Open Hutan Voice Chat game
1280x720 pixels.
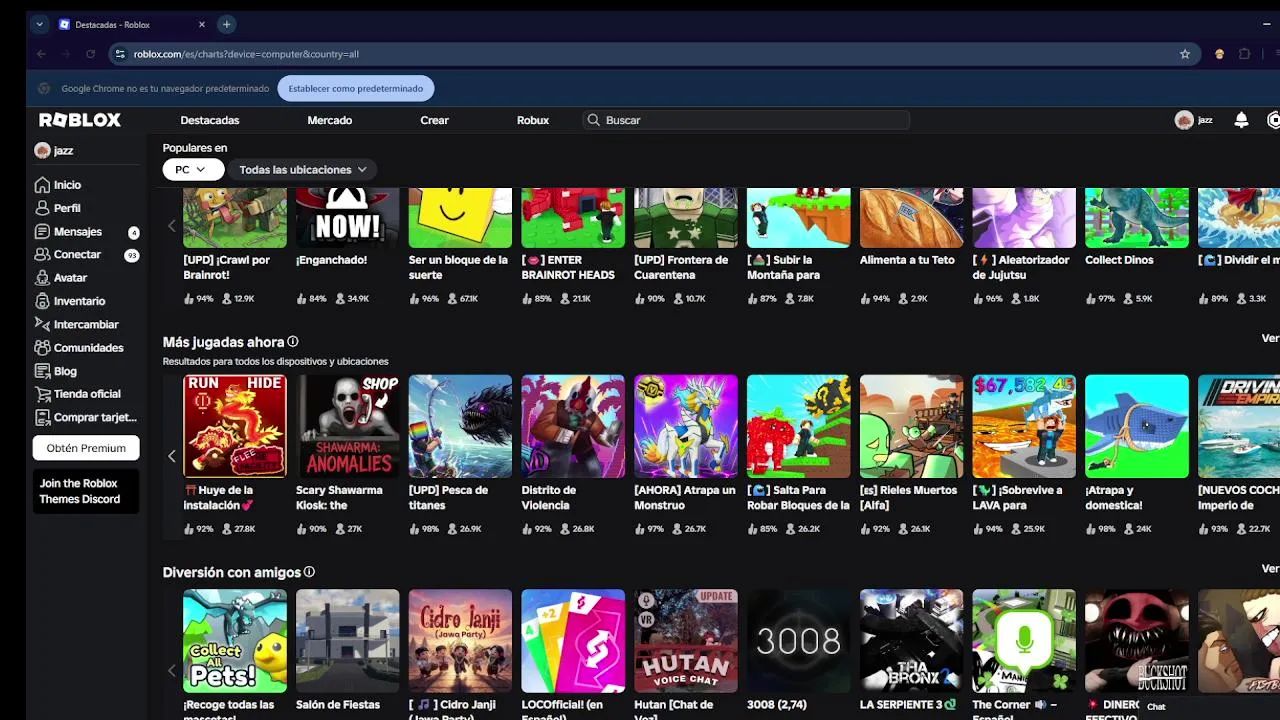686,641
